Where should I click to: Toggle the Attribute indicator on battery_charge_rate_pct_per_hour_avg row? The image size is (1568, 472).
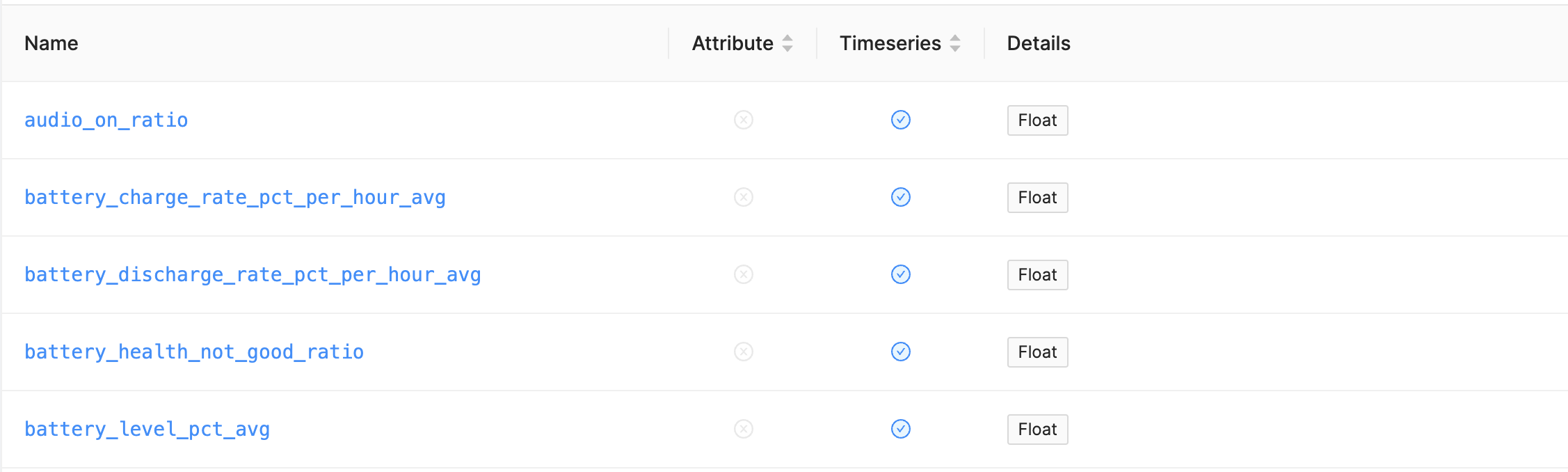pyautogui.click(x=744, y=198)
